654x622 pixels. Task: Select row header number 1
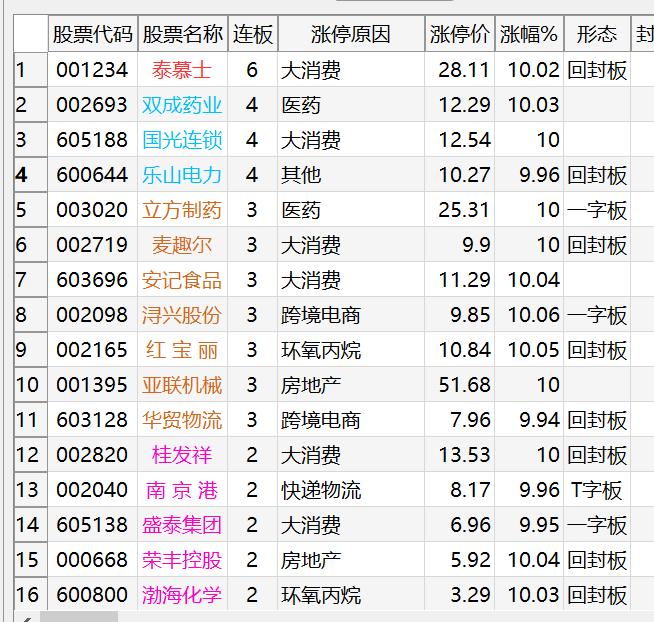[31, 70]
